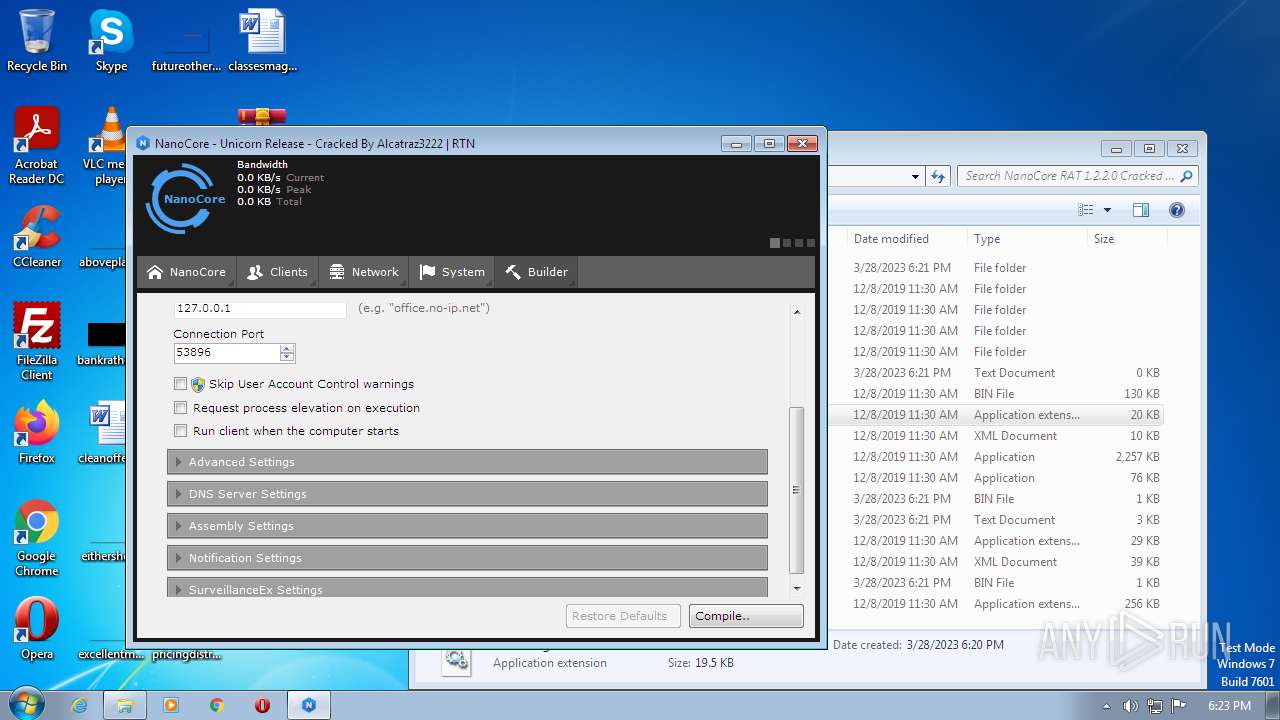Click the Chrome taskbar icon
Image resolution: width=1280 pixels, height=720 pixels.
(217, 705)
